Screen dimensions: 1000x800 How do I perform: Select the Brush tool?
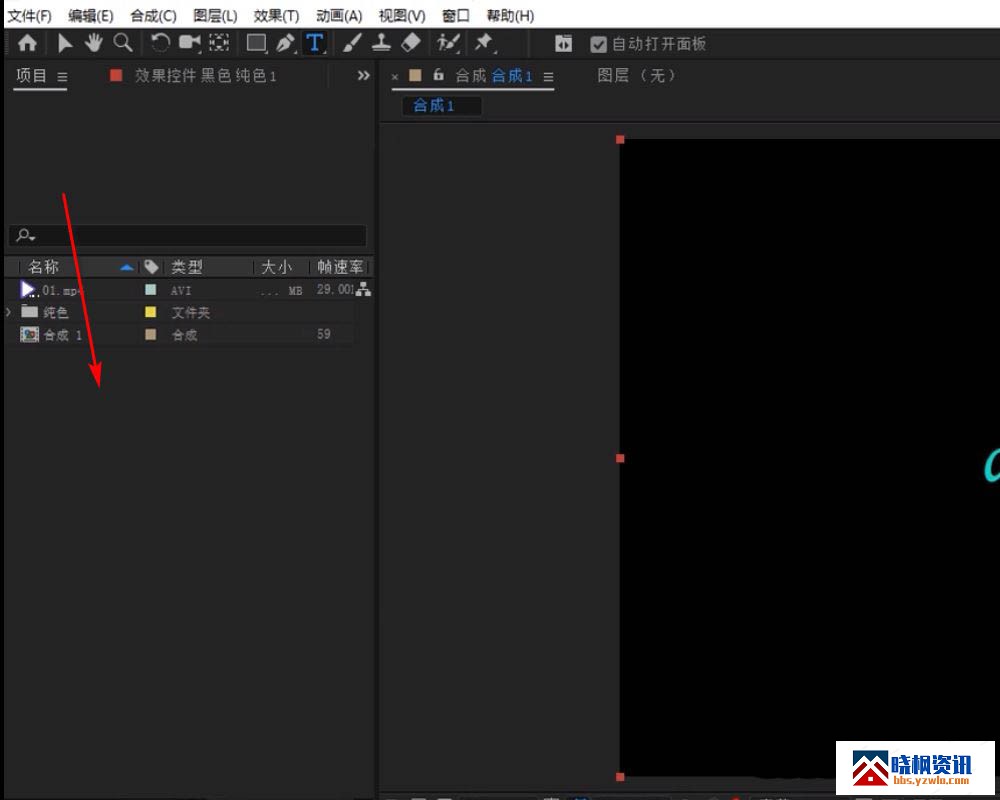click(x=352, y=43)
